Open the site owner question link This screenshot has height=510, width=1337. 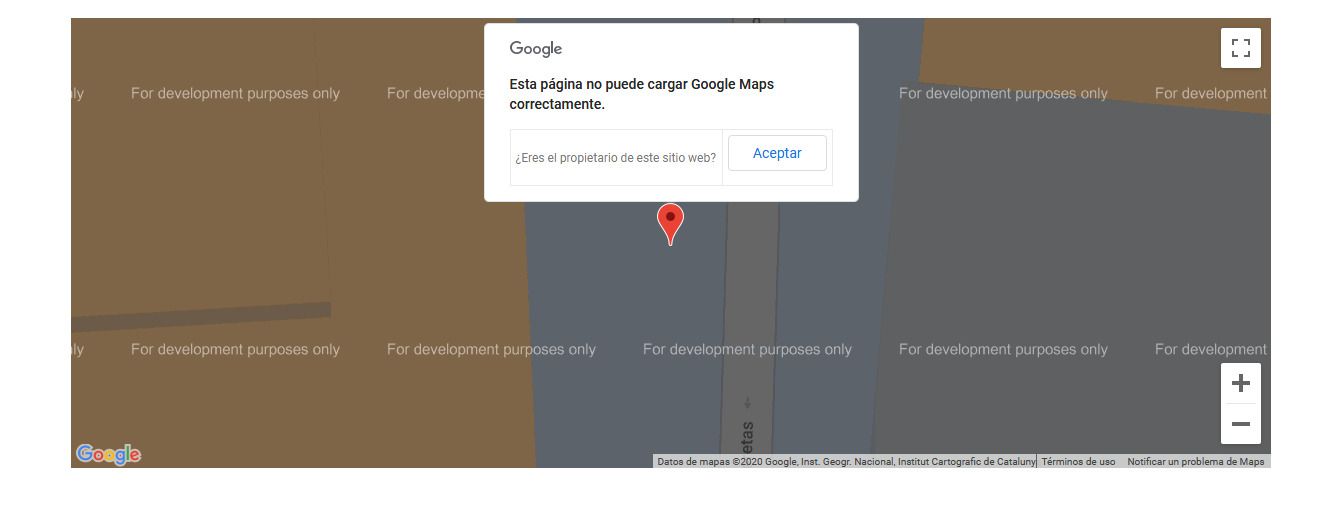point(615,158)
